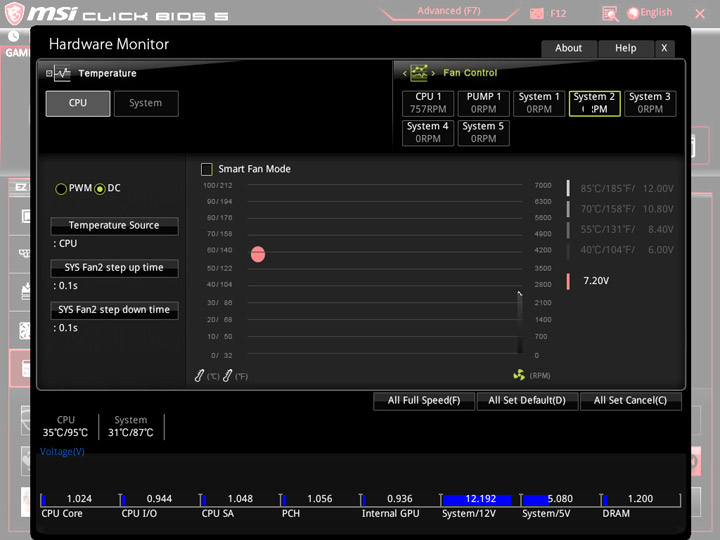Open the Help button
The image size is (720, 540).
[x=626, y=48]
